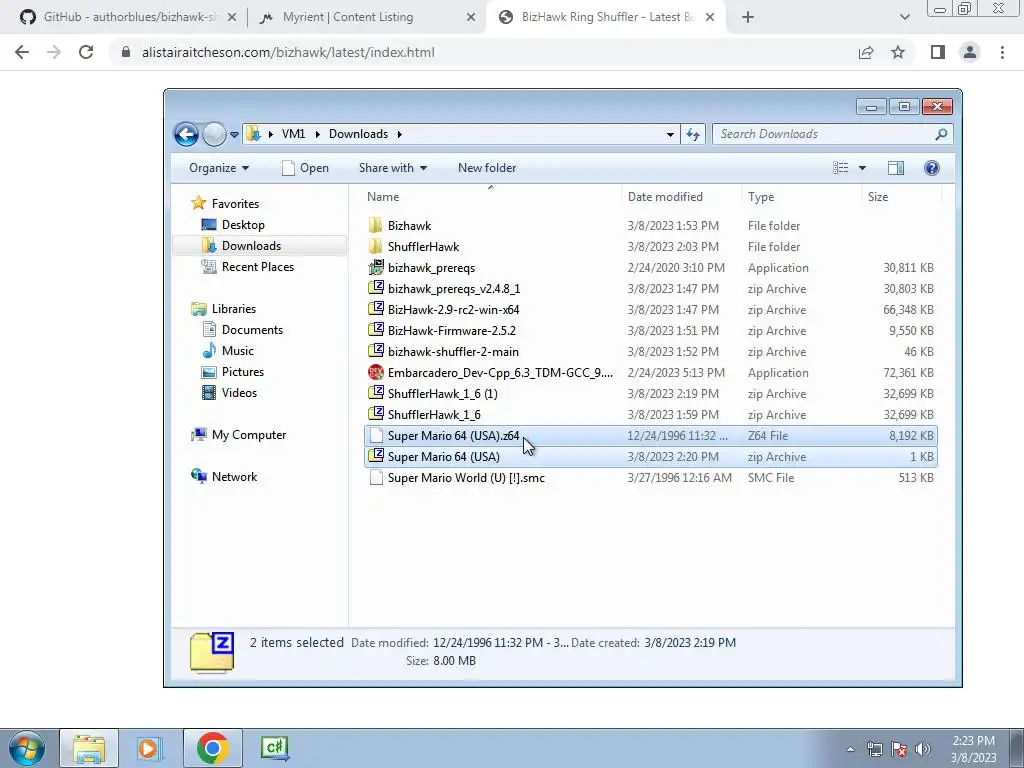
Task: Go back using Explorer's blue back arrow
Action: click(186, 135)
